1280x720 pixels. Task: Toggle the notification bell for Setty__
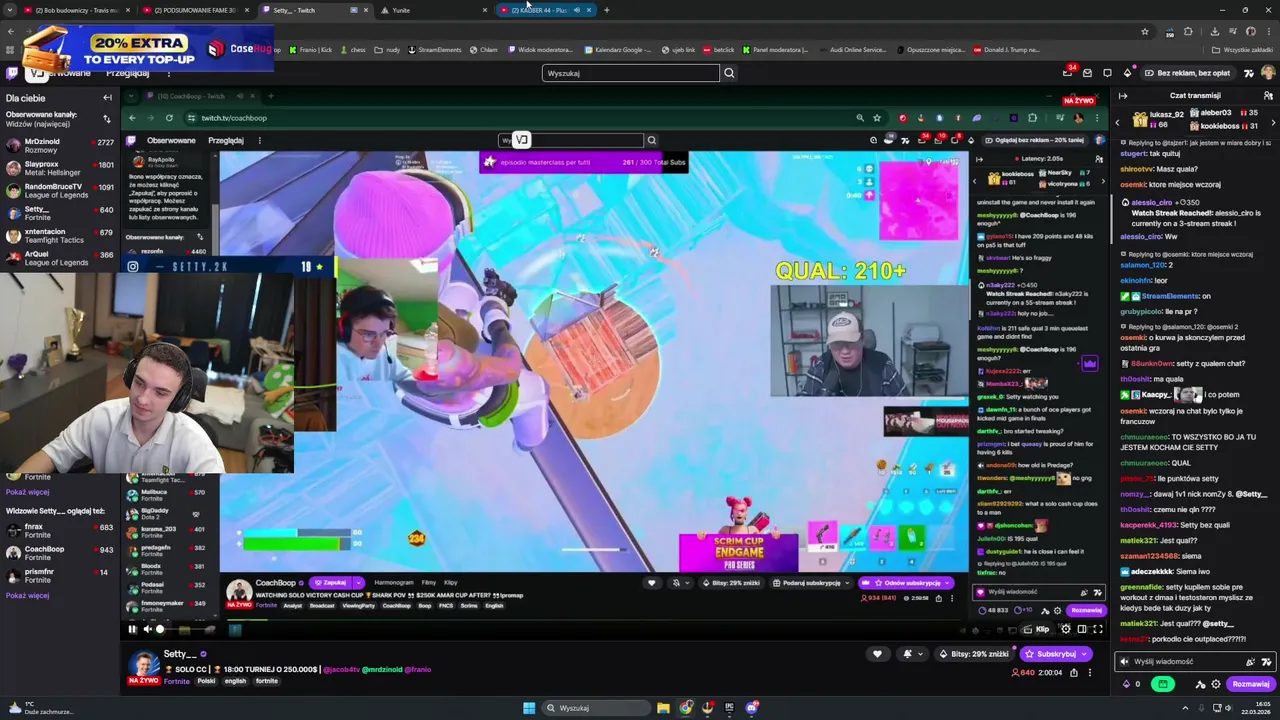(x=908, y=654)
